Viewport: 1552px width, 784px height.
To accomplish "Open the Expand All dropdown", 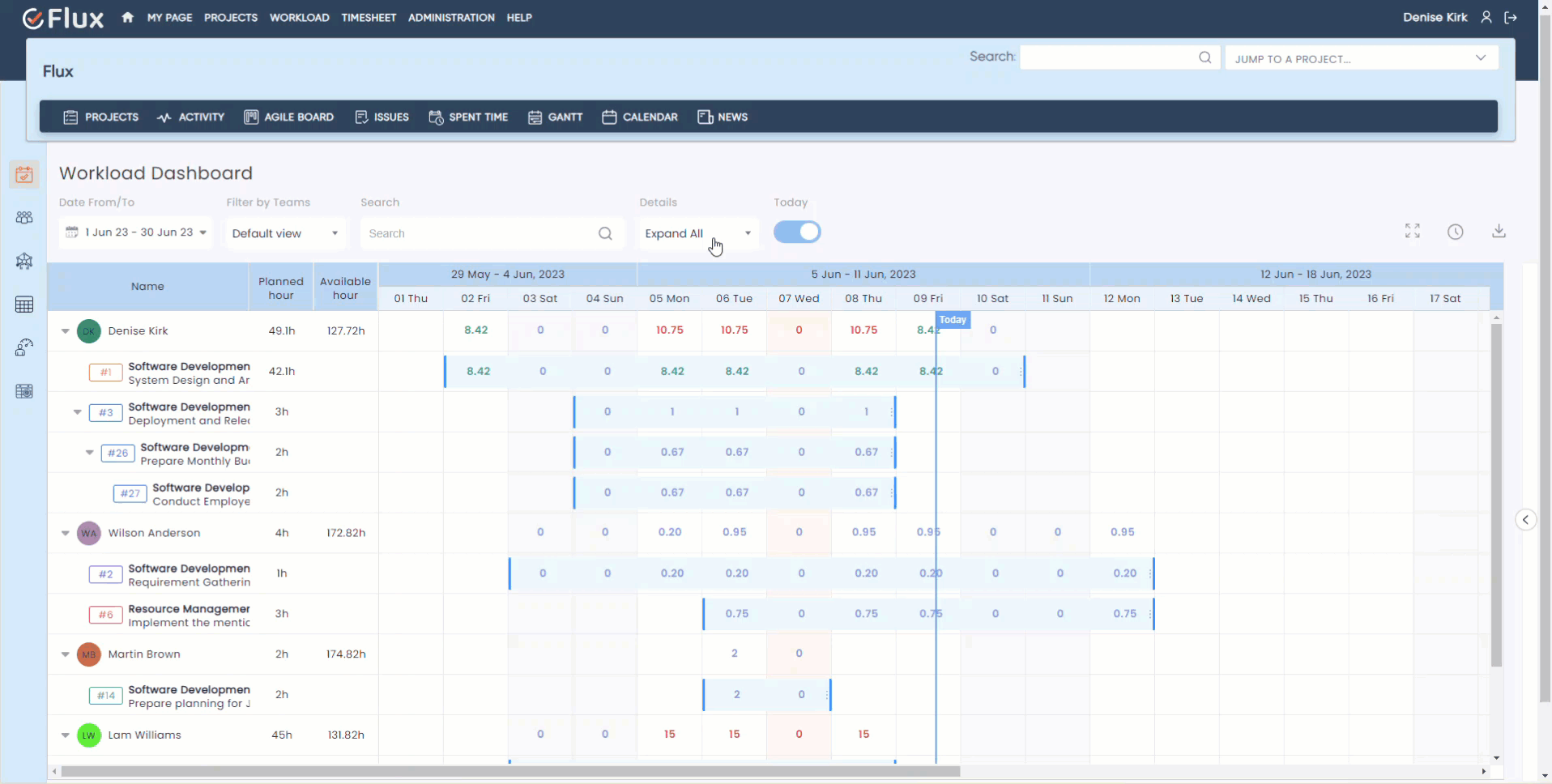I will (x=697, y=233).
